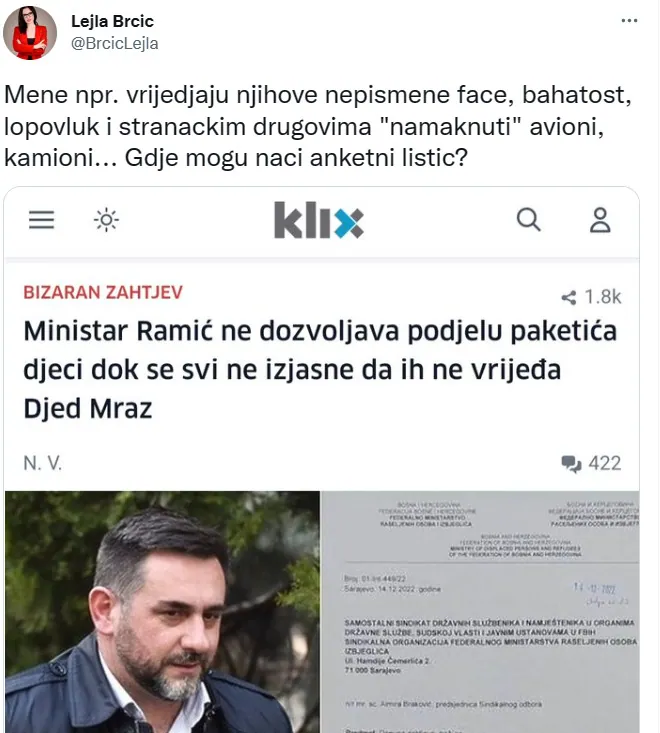Image resolution: width=660 pixels, height=733 pixels.
Task: Click Lejla Brcic's profile avatar
Action: [x=30, y=33]
